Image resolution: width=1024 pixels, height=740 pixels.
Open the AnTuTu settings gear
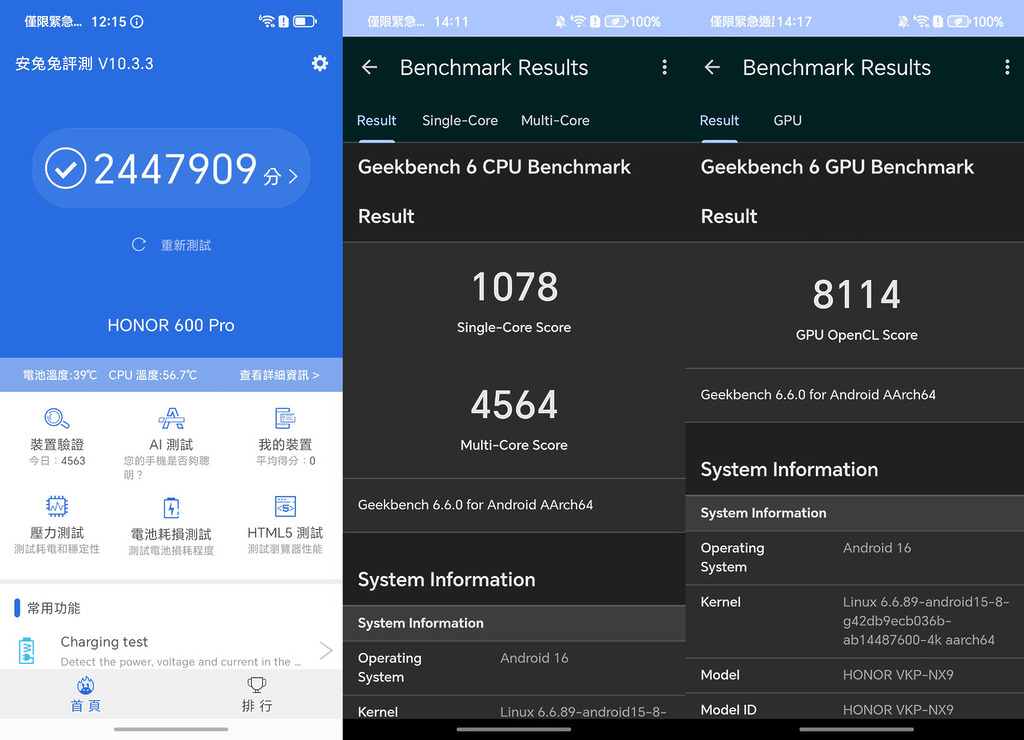[x=320, y=63]
